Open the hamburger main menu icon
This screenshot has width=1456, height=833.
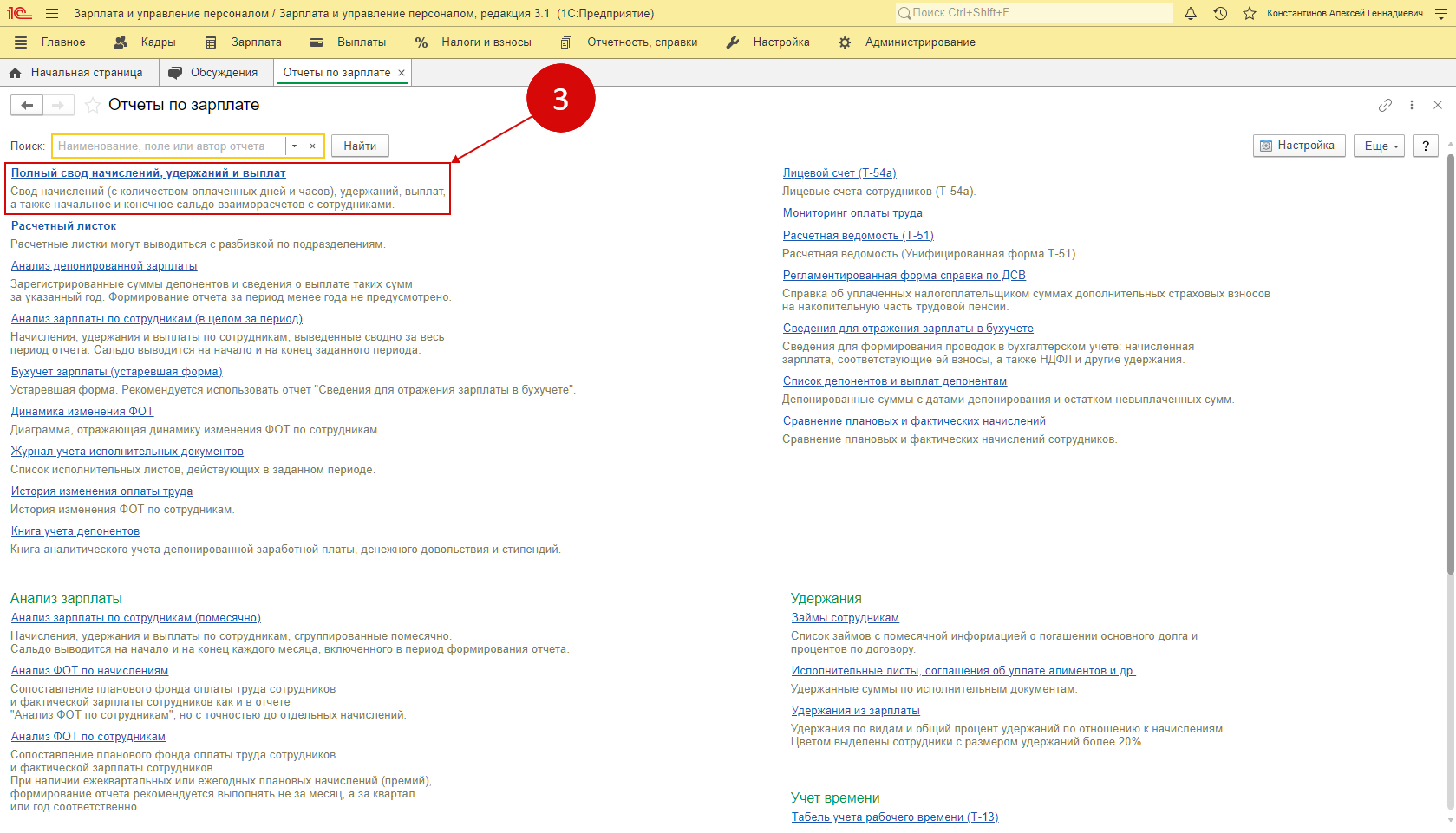coord(52,13)
